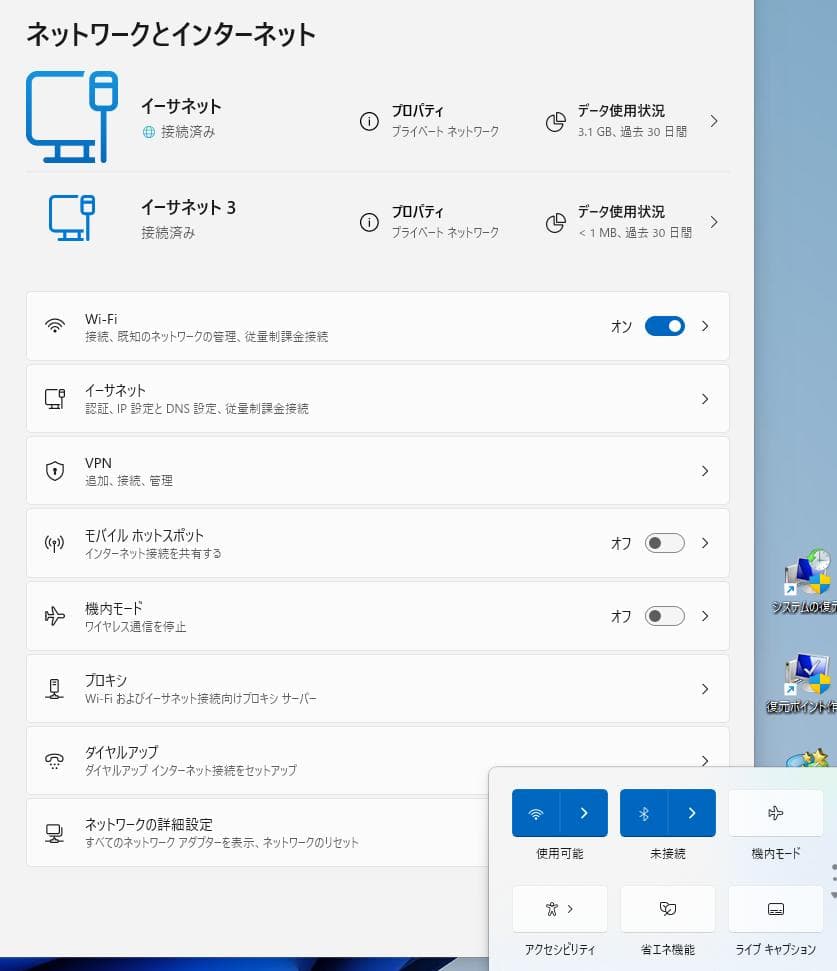Turn off the Wi-Fi toggle
Screen dimensions: 837x971
[663, 325]
